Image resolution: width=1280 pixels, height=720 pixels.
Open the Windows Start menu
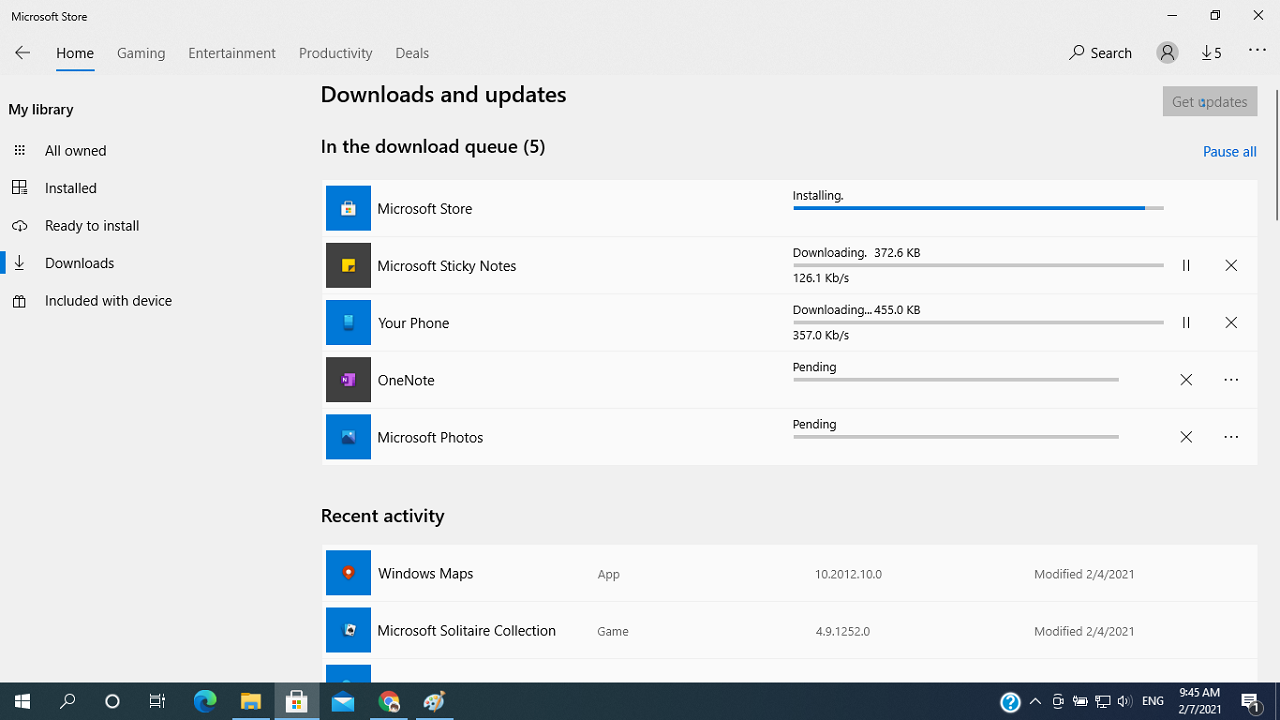tap(22, 701)
